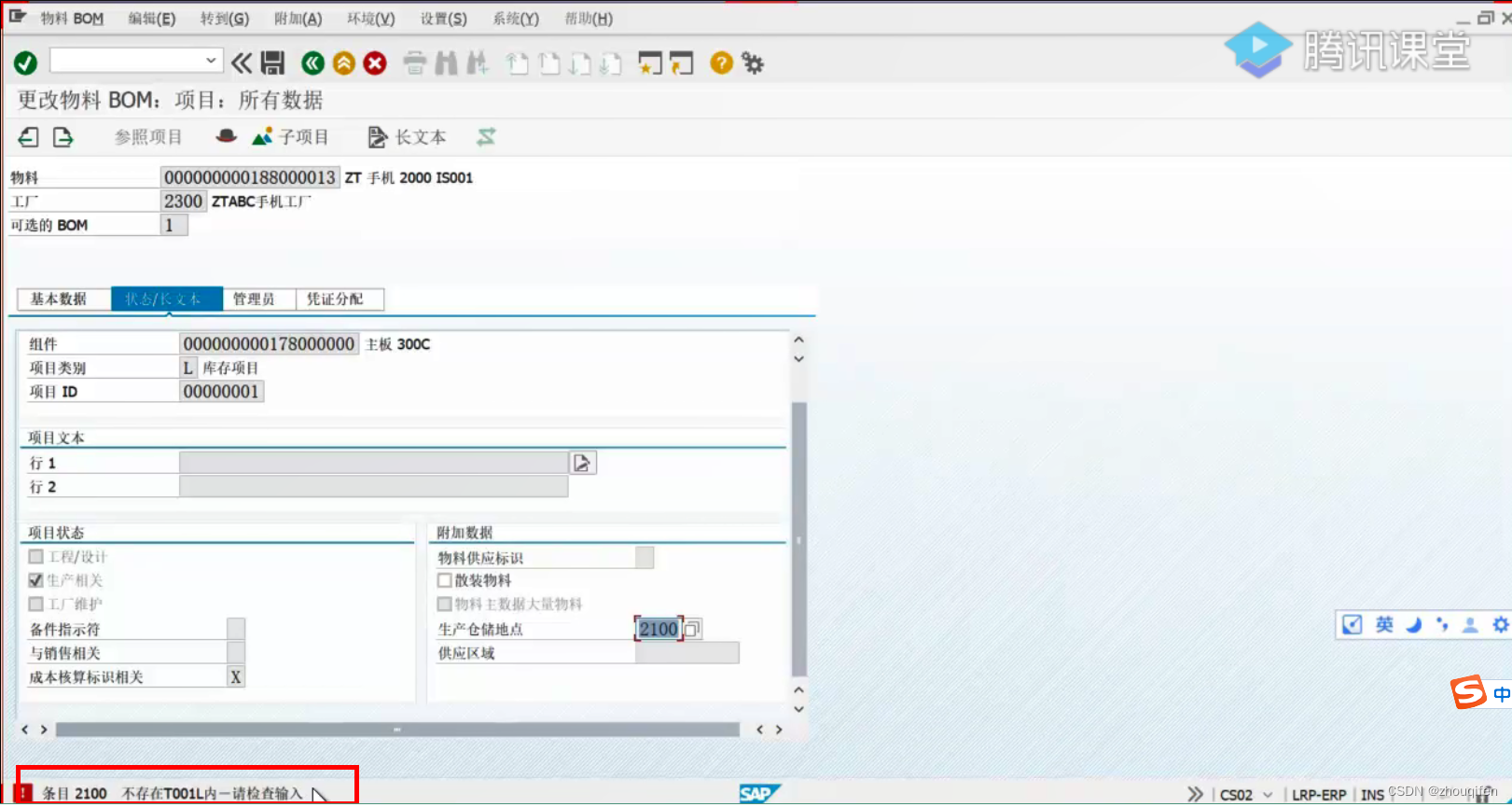Switch to the 管理员 tab
The image size is (1512, 807).
click(x=258, y=299)
